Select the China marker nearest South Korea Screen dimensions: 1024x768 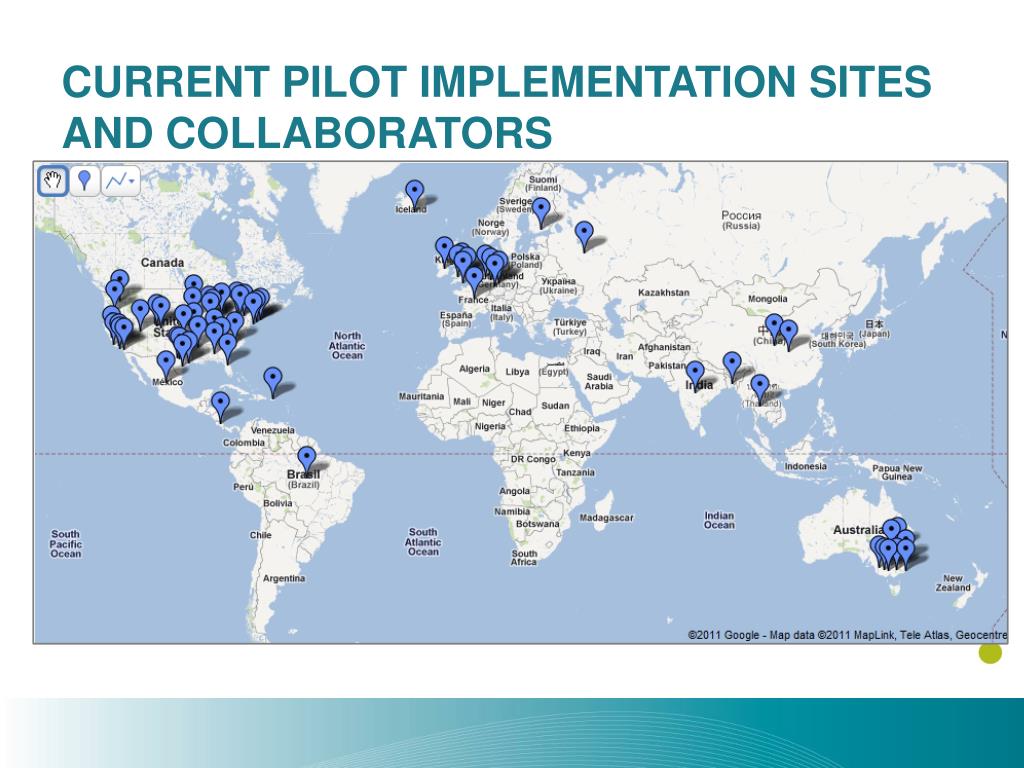788,334
